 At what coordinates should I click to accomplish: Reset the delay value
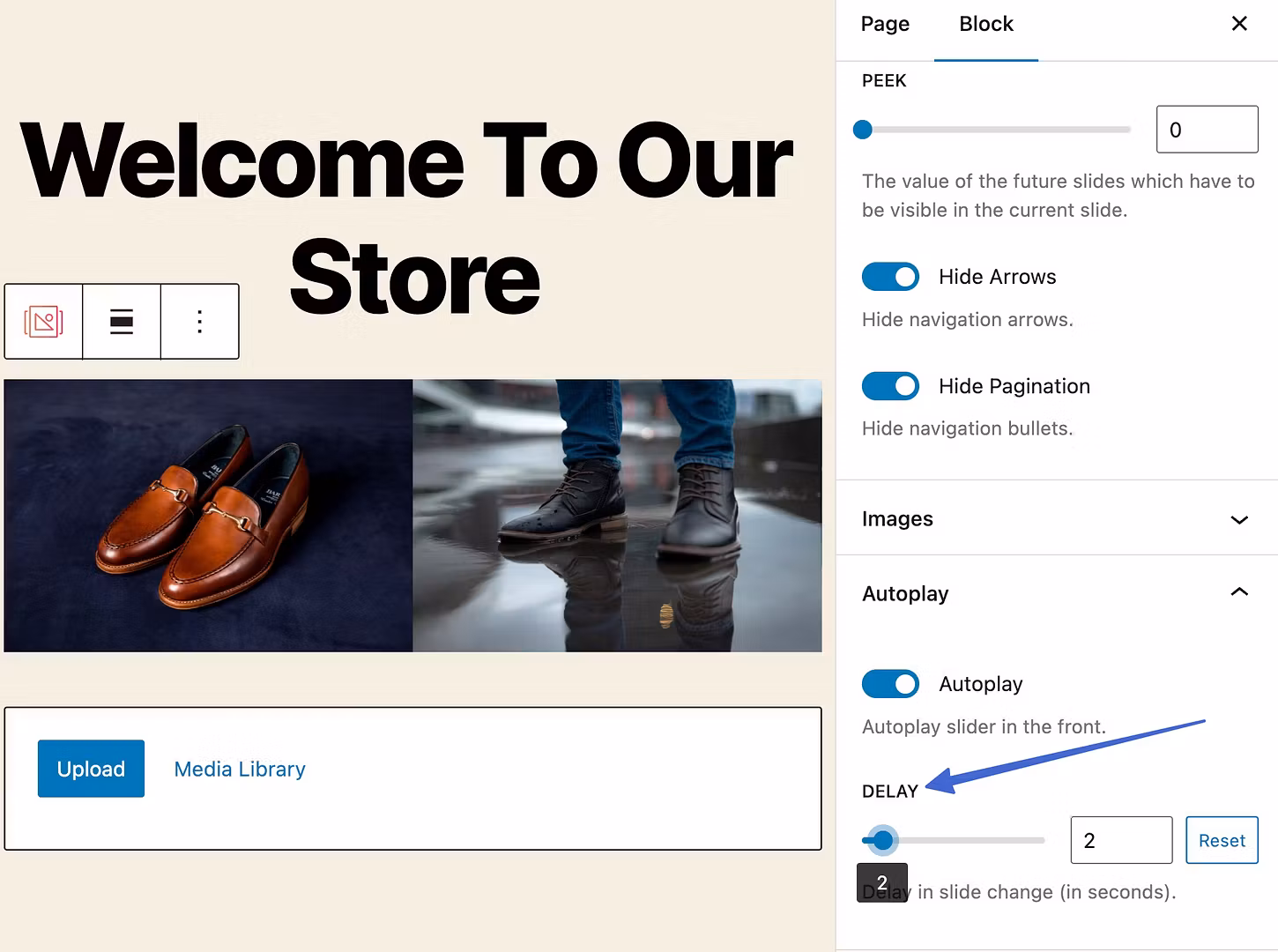pos(1221,841)
